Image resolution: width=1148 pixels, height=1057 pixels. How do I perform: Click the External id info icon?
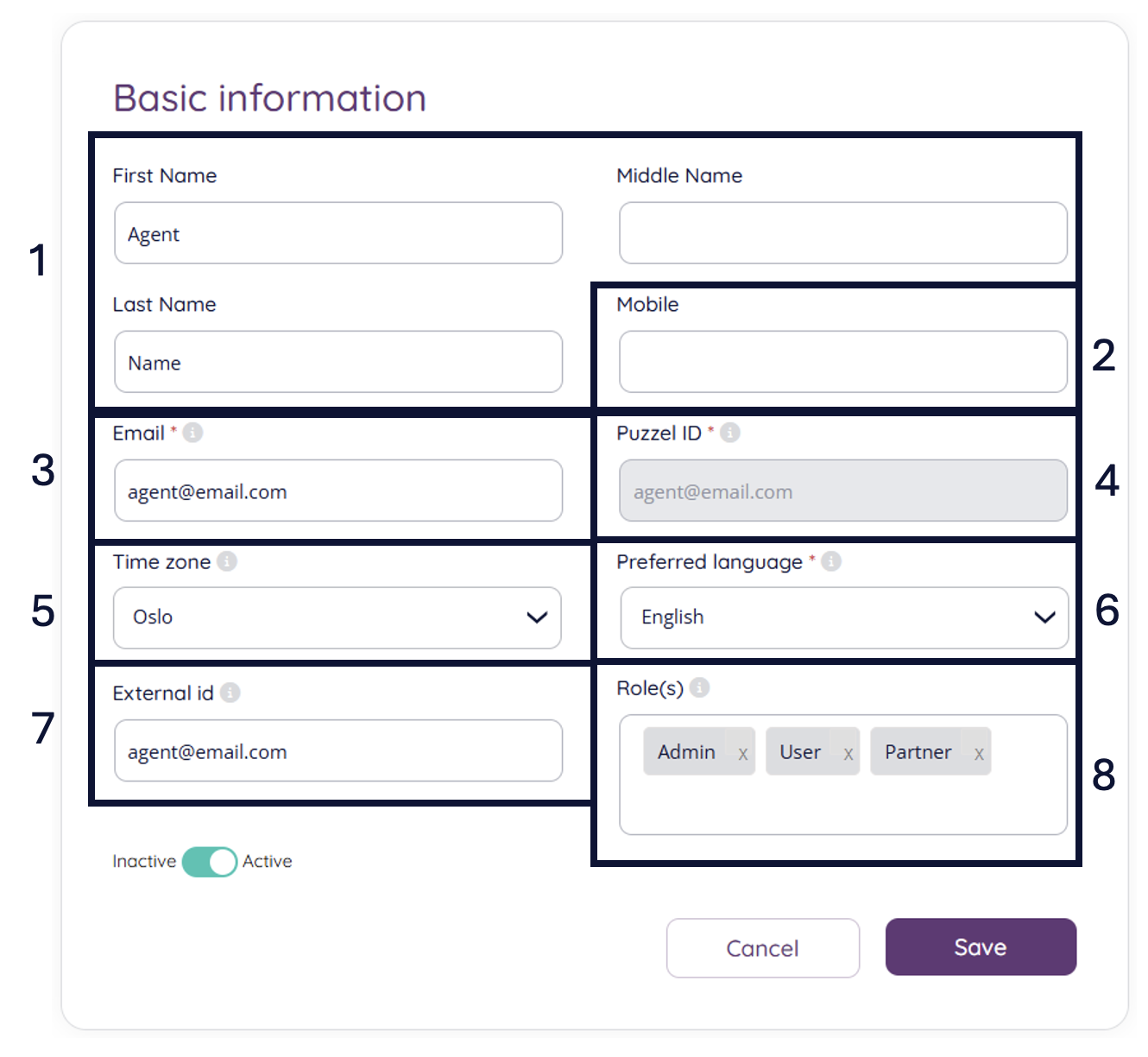tap(230, 693)
